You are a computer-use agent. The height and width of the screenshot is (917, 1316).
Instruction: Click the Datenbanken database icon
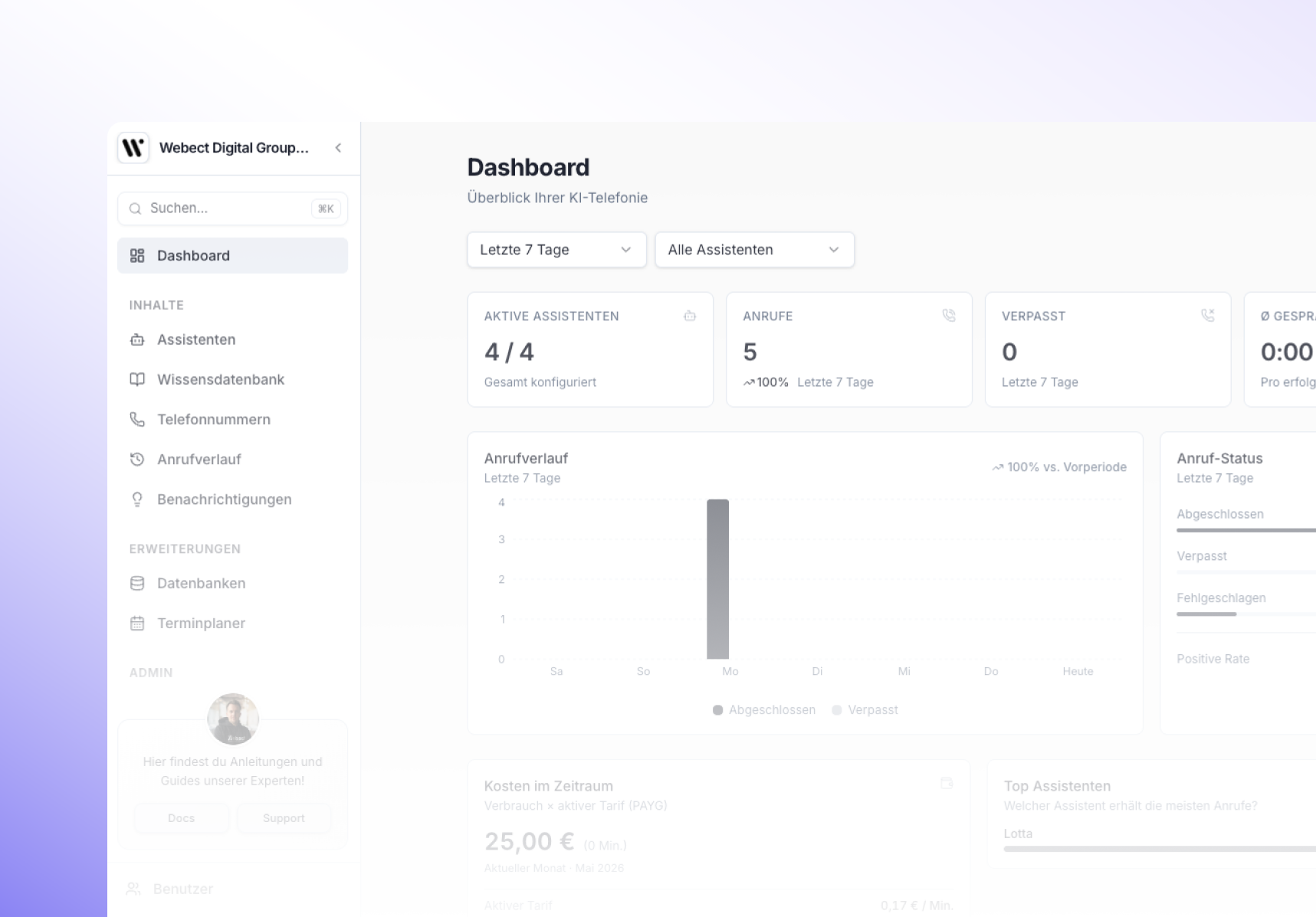[x=137, y=583]
